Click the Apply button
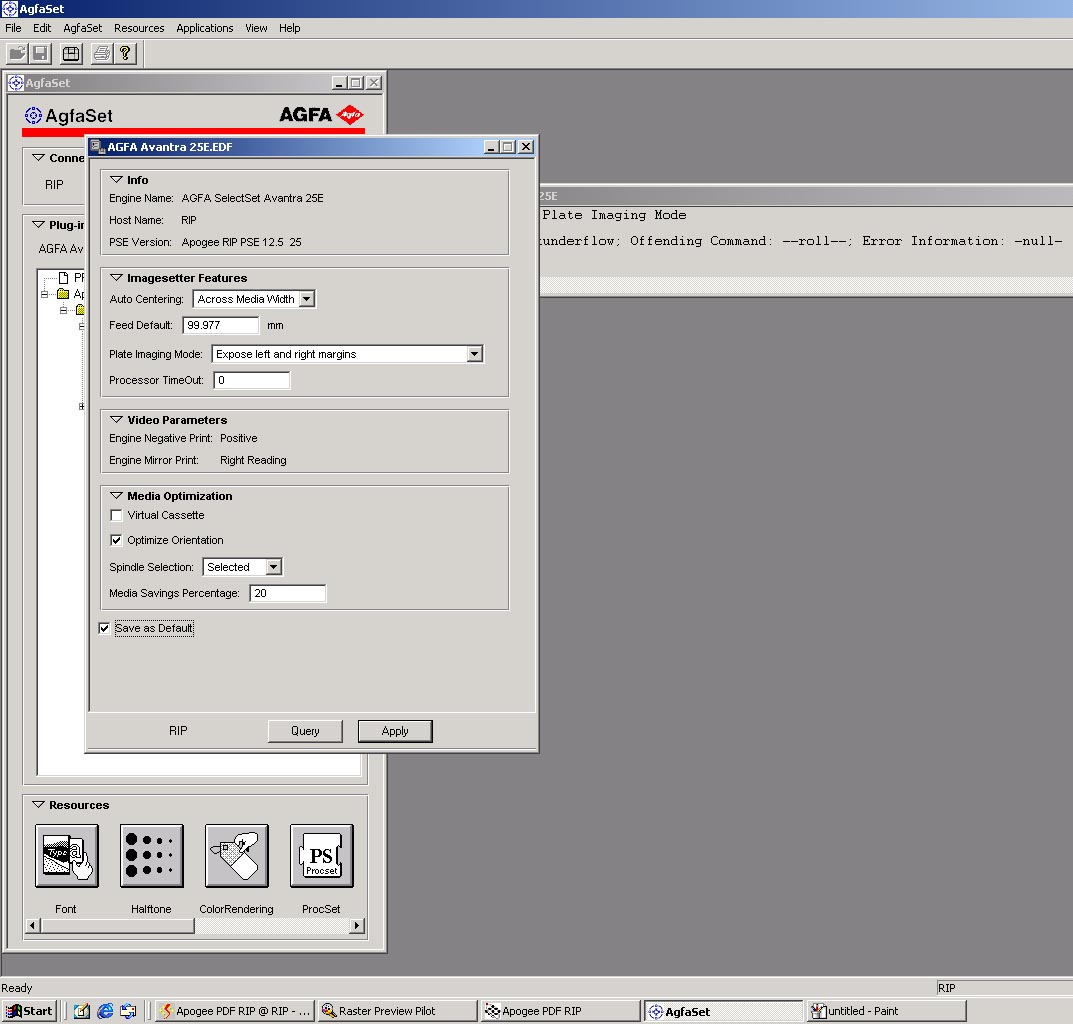This screenshot has width=1073, height=1024. [x=395, y=731]
